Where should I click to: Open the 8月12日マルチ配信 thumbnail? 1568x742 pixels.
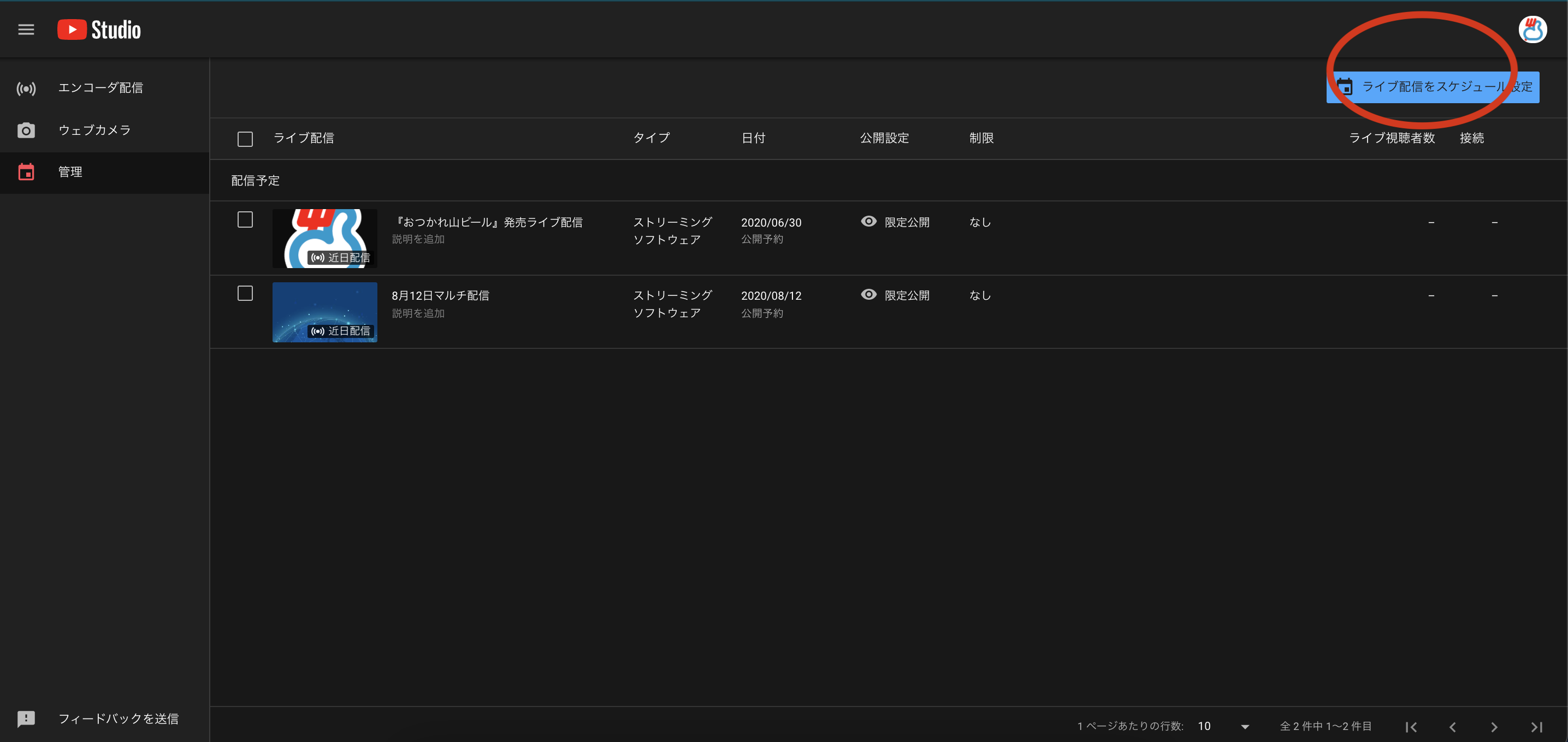[x=324, y=312]
